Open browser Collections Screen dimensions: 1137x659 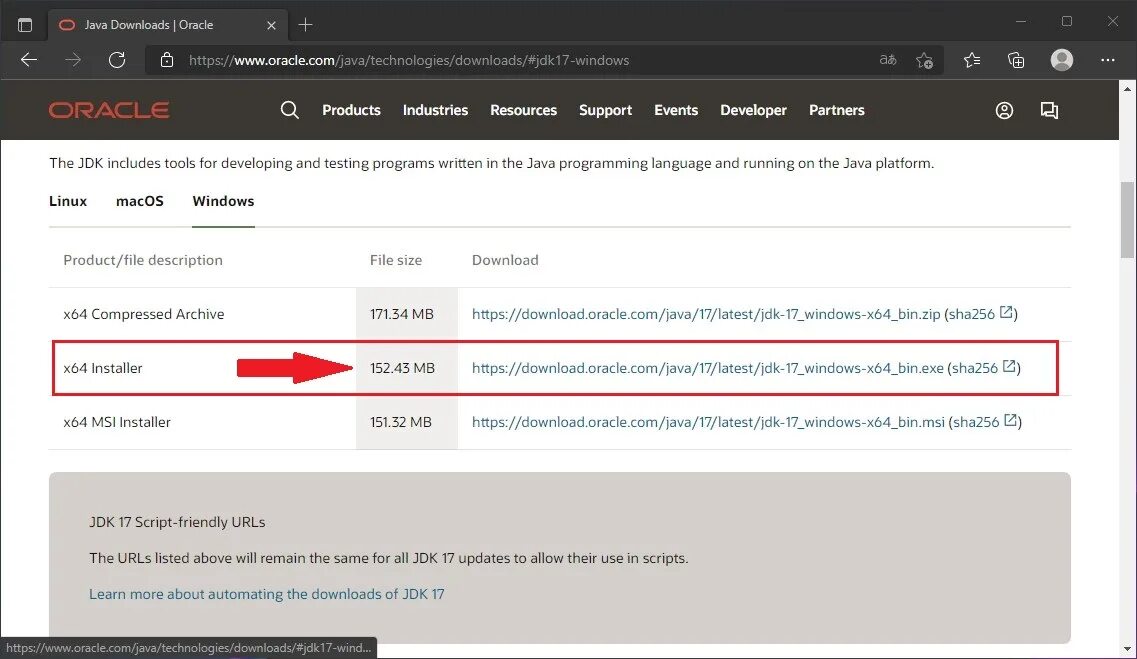pyautogui.click(x=1016, y=60)
